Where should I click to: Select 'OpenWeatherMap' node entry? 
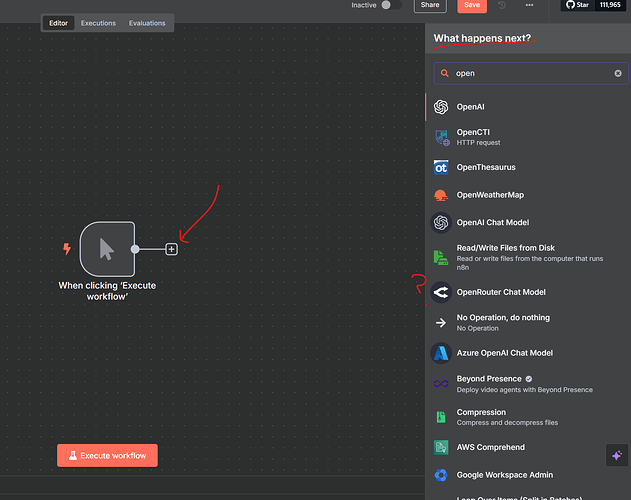528,195
